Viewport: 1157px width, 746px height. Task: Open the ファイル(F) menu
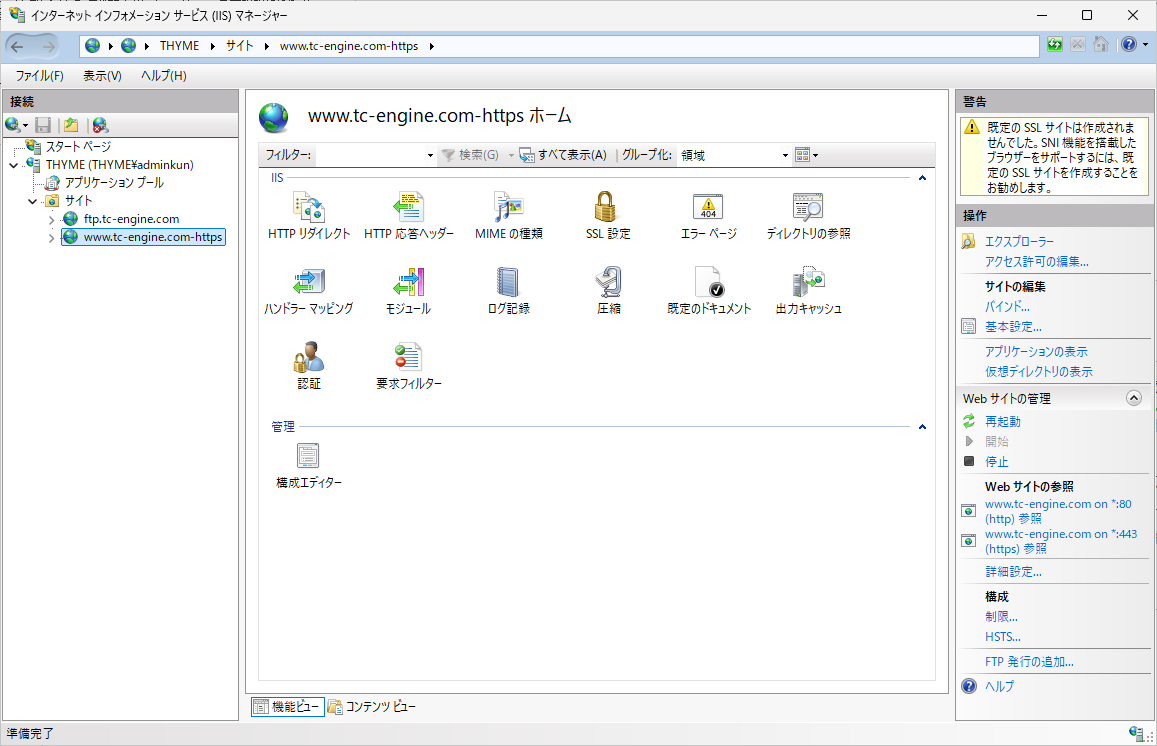[40, 75]
